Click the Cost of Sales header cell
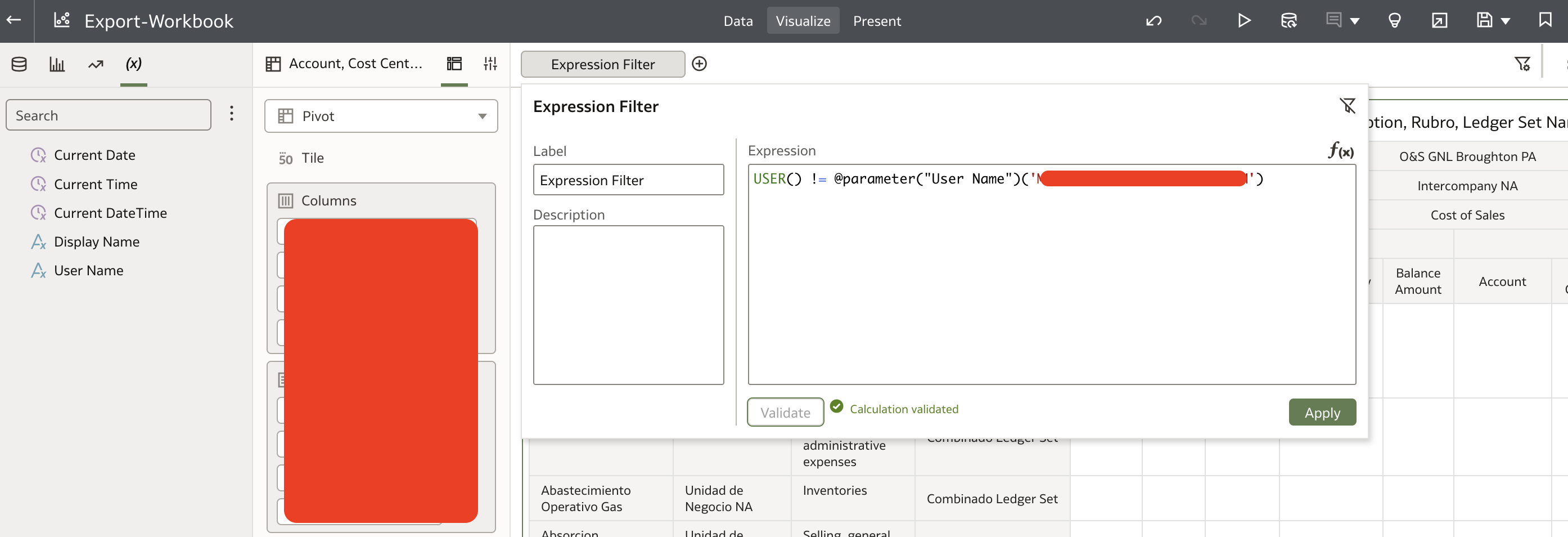 (x=1467, y=215)
